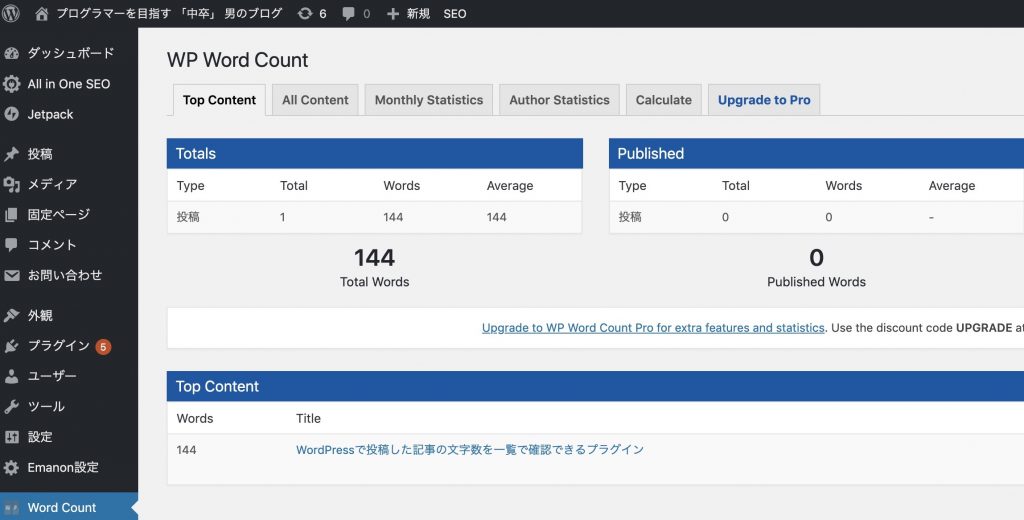Click 投稿 in the Published table

coord(630,217)
